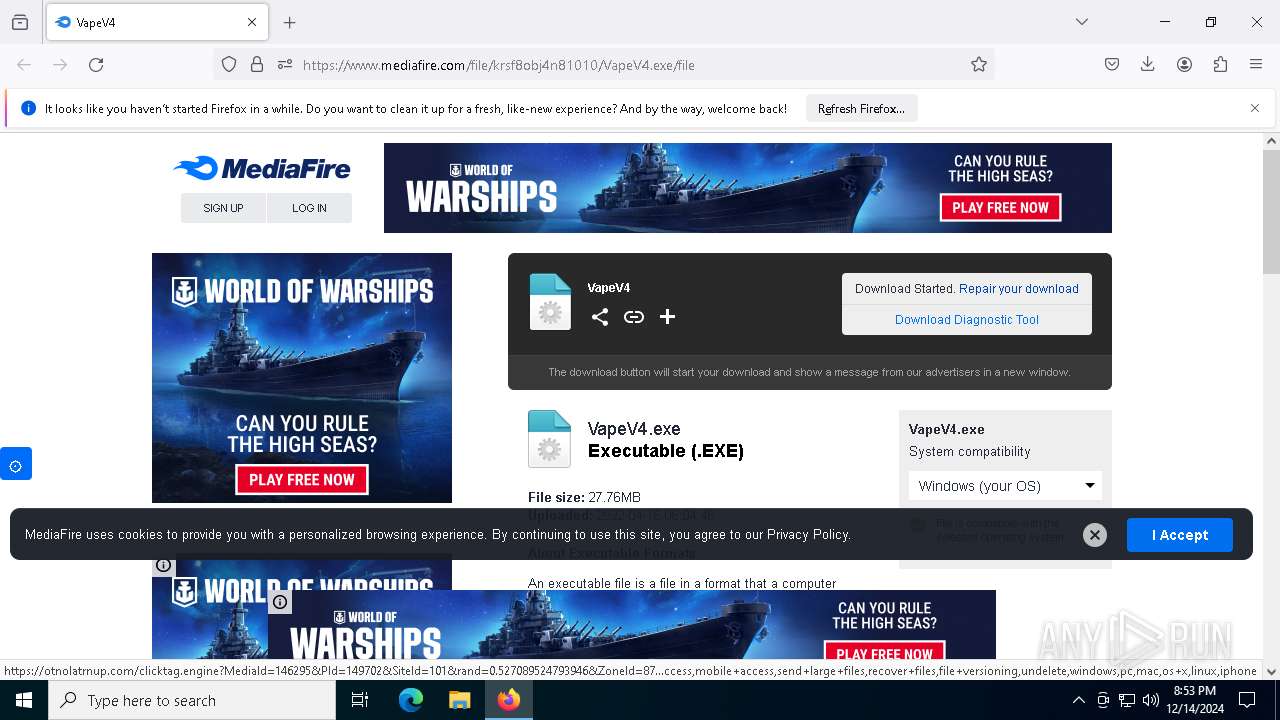The width and height of the screenshot is (1280, 720).
Task: Open World of Warships top banner ad
Action: click(748, 188)
